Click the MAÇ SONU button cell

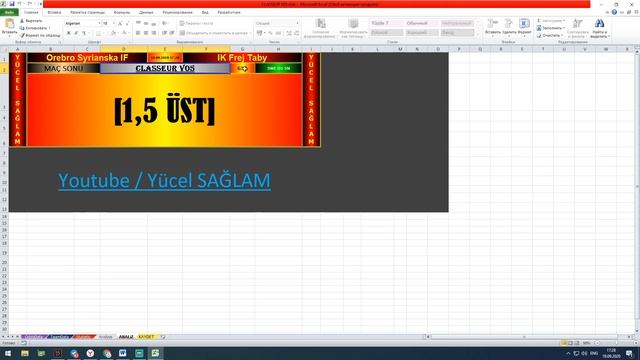point(64,68)
